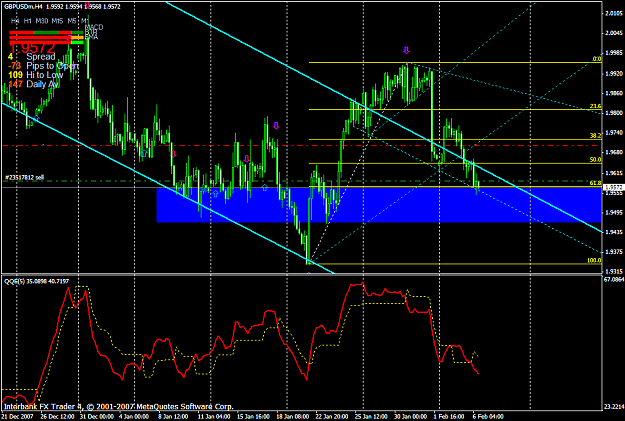The height and width of the screenshot is (421, 625).
Task: Click the Spread label
Action: coord(41,57)
